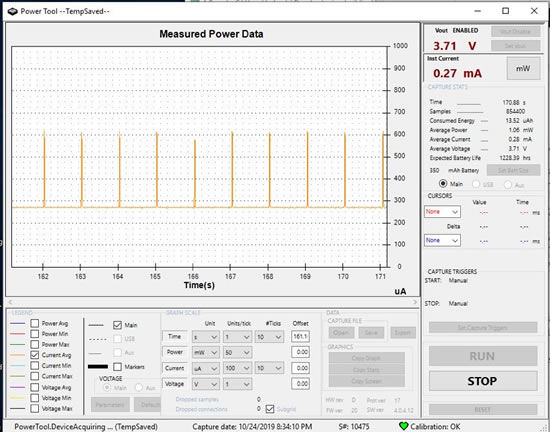
Task: Click the Power Tool app icon in title bar
Action: (x=12, y=12)
